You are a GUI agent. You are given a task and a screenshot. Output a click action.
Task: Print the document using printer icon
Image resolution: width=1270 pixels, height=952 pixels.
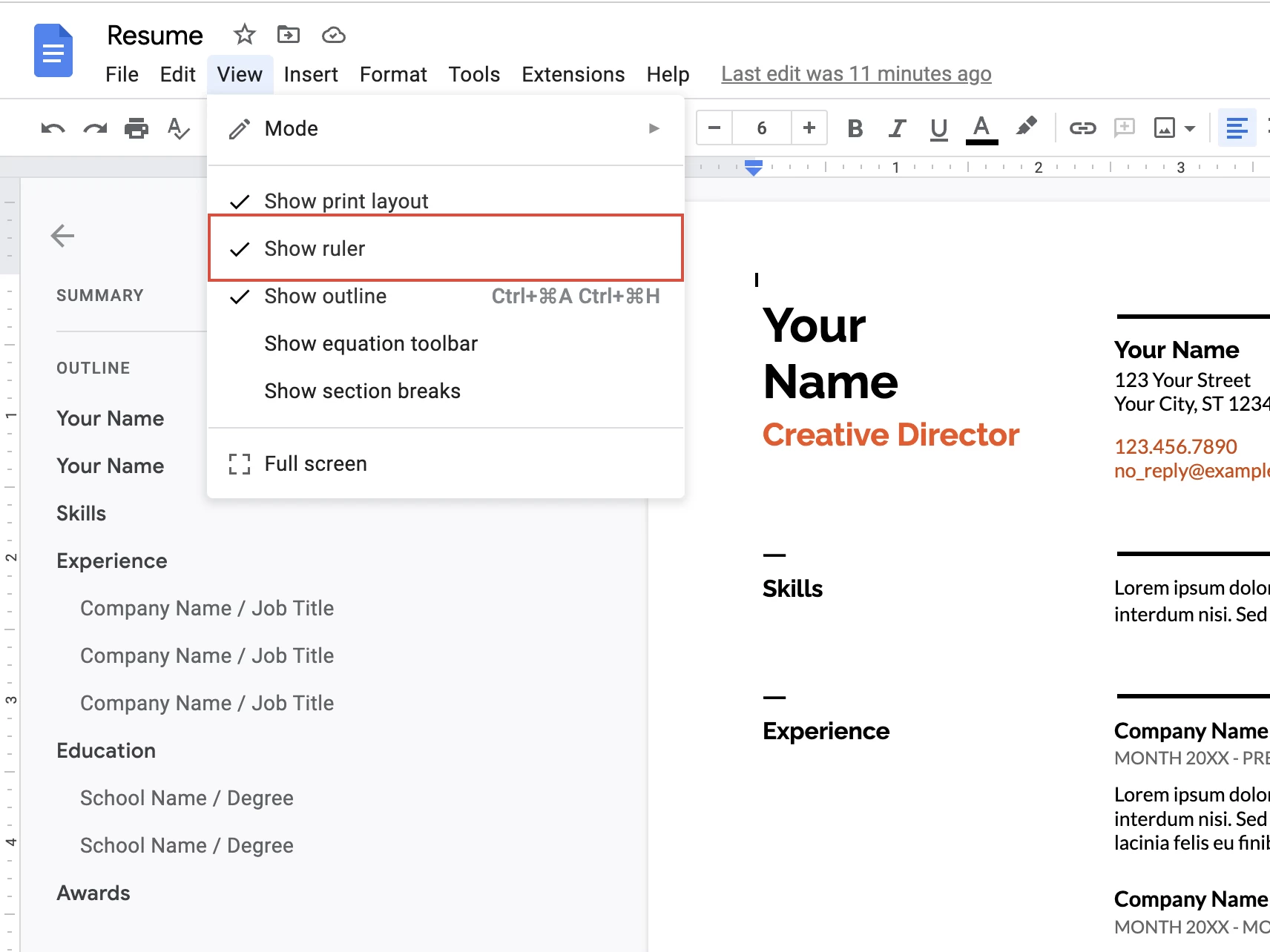pyautogui.click(x=136, y=129)
